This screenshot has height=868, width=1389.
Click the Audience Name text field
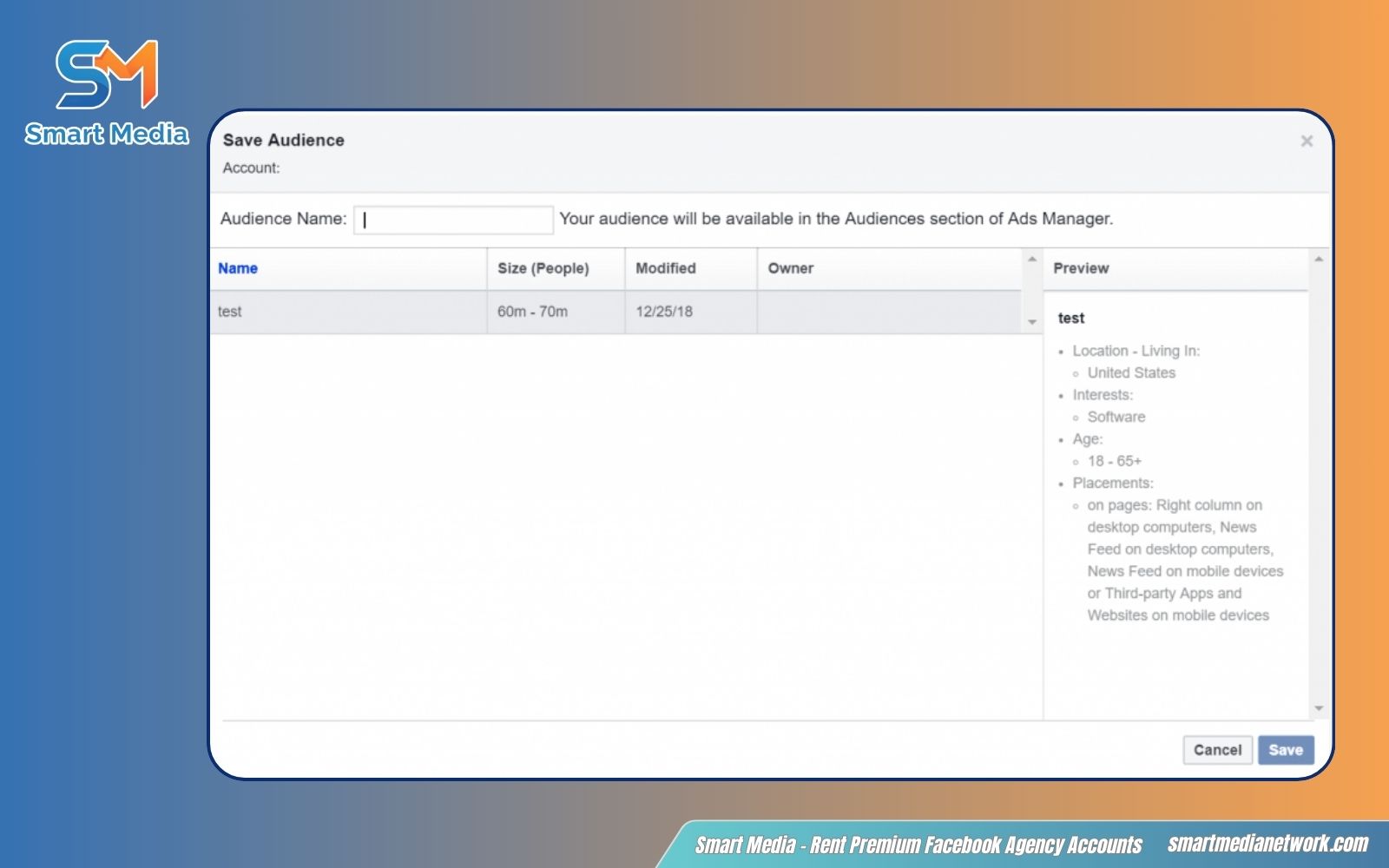pyautogui.click(x=453, y=220)
